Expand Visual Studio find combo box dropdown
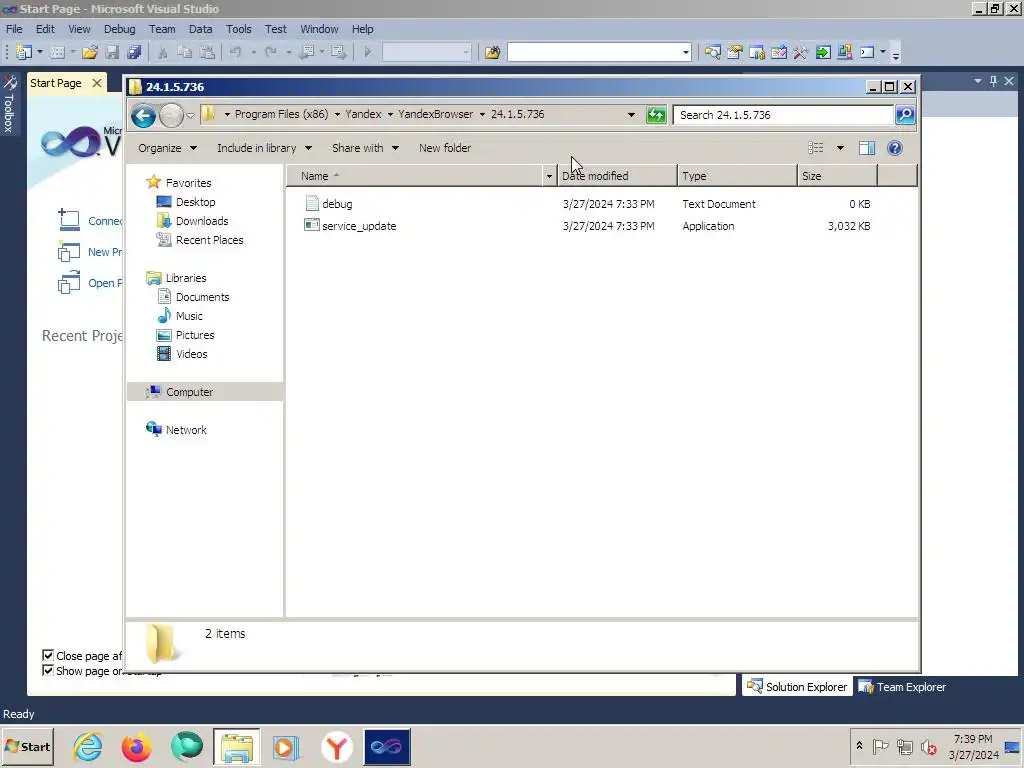 tap(685, 52)
